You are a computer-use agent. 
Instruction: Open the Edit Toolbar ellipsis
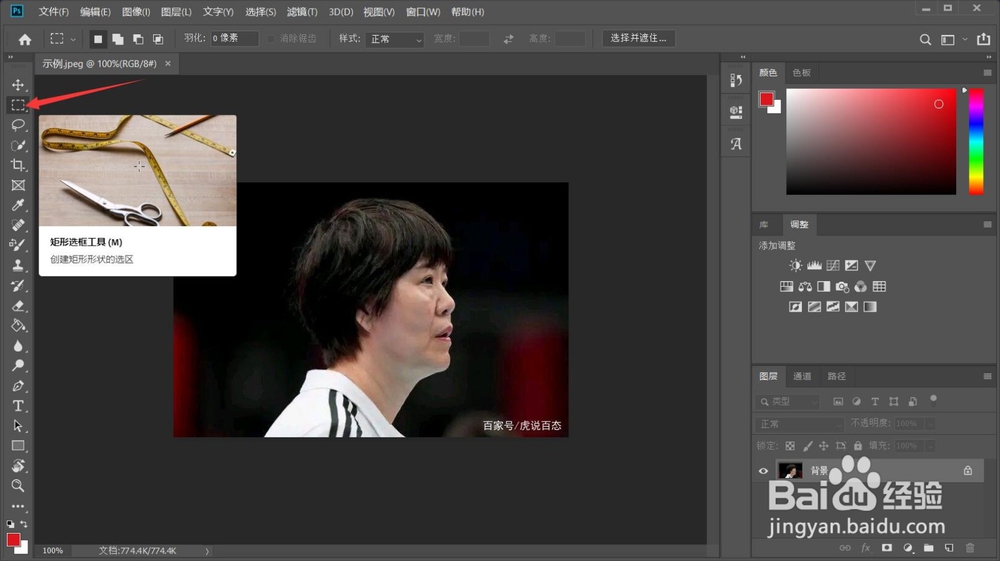coord(18,506)
